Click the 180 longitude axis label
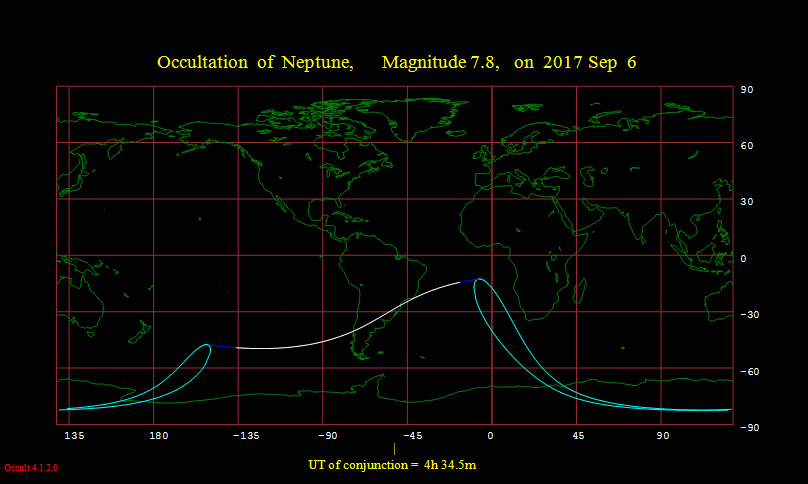 (158, 436)
